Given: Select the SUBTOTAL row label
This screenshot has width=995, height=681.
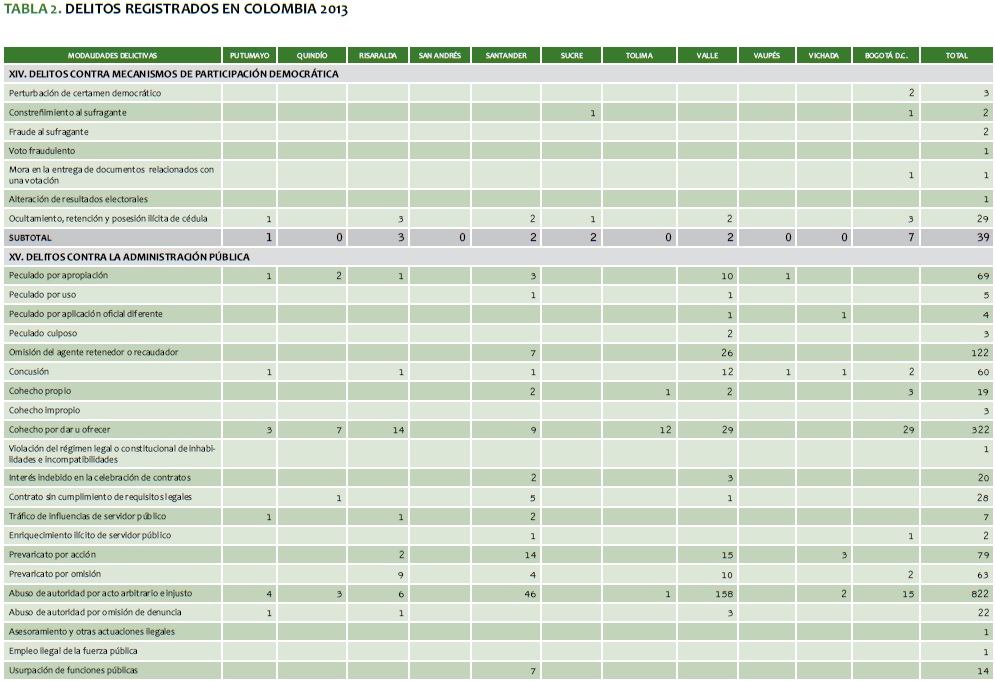Looking at the screenshot, I should tap(29, 238).
